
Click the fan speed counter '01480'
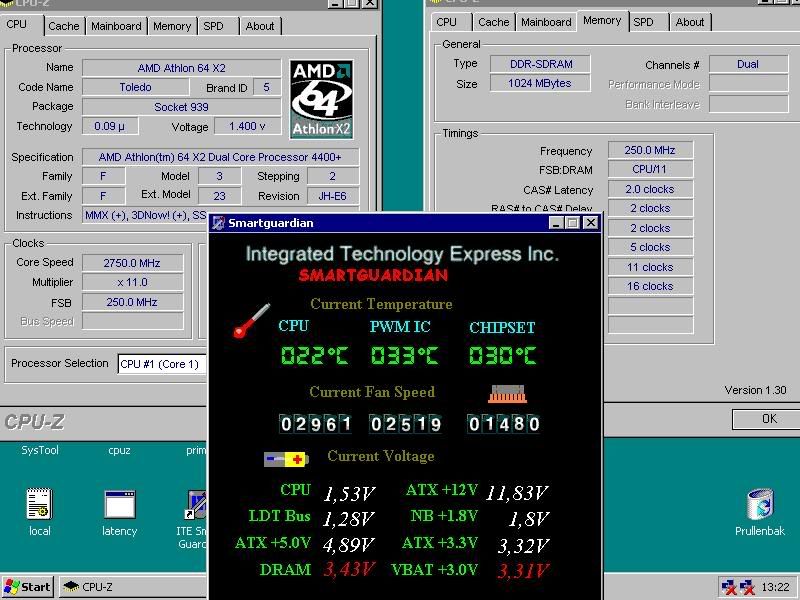coord(504,424)
